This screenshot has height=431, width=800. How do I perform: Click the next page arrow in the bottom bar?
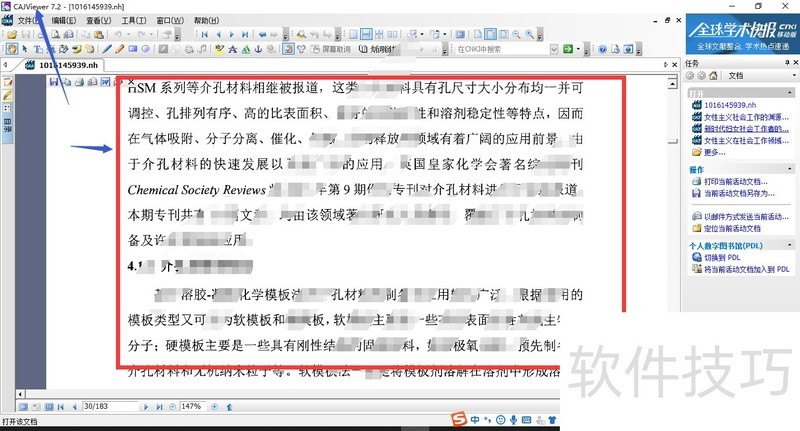(146, 407)
